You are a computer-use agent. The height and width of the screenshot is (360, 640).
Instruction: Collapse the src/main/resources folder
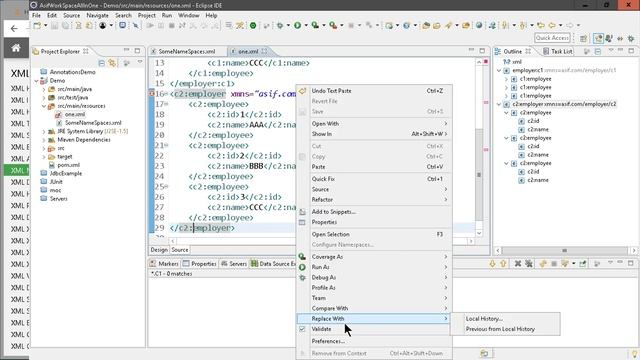(44, 106)
